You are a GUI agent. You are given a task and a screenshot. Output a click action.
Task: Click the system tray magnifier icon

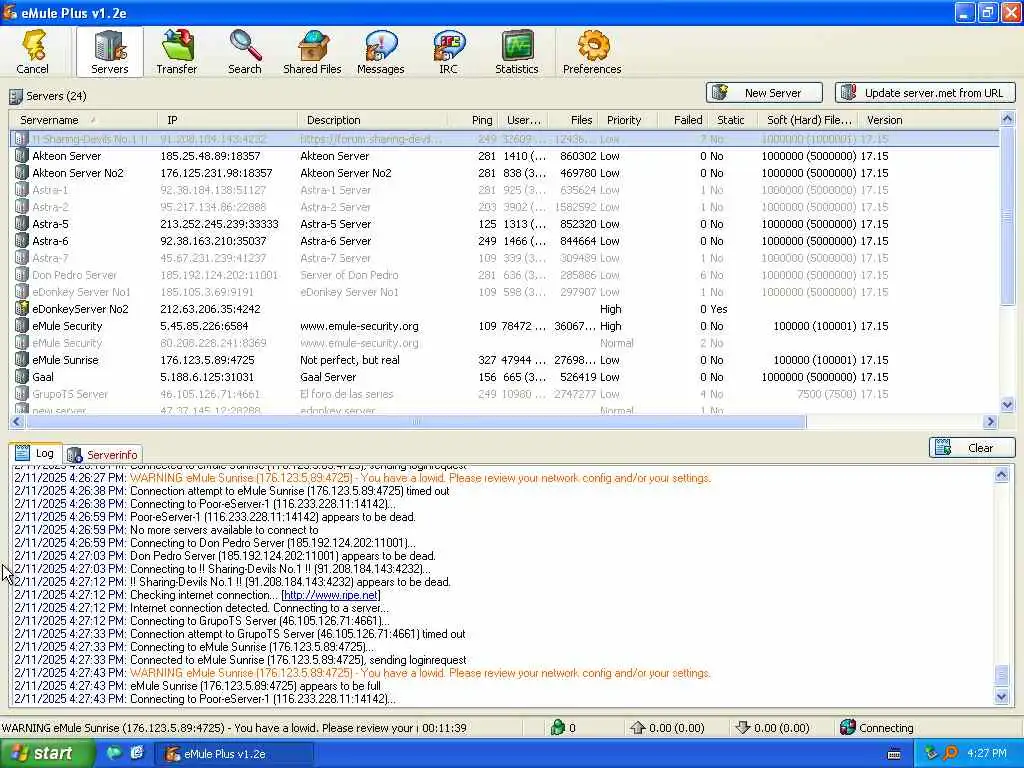pyautogui.click(x=950, y=754)
